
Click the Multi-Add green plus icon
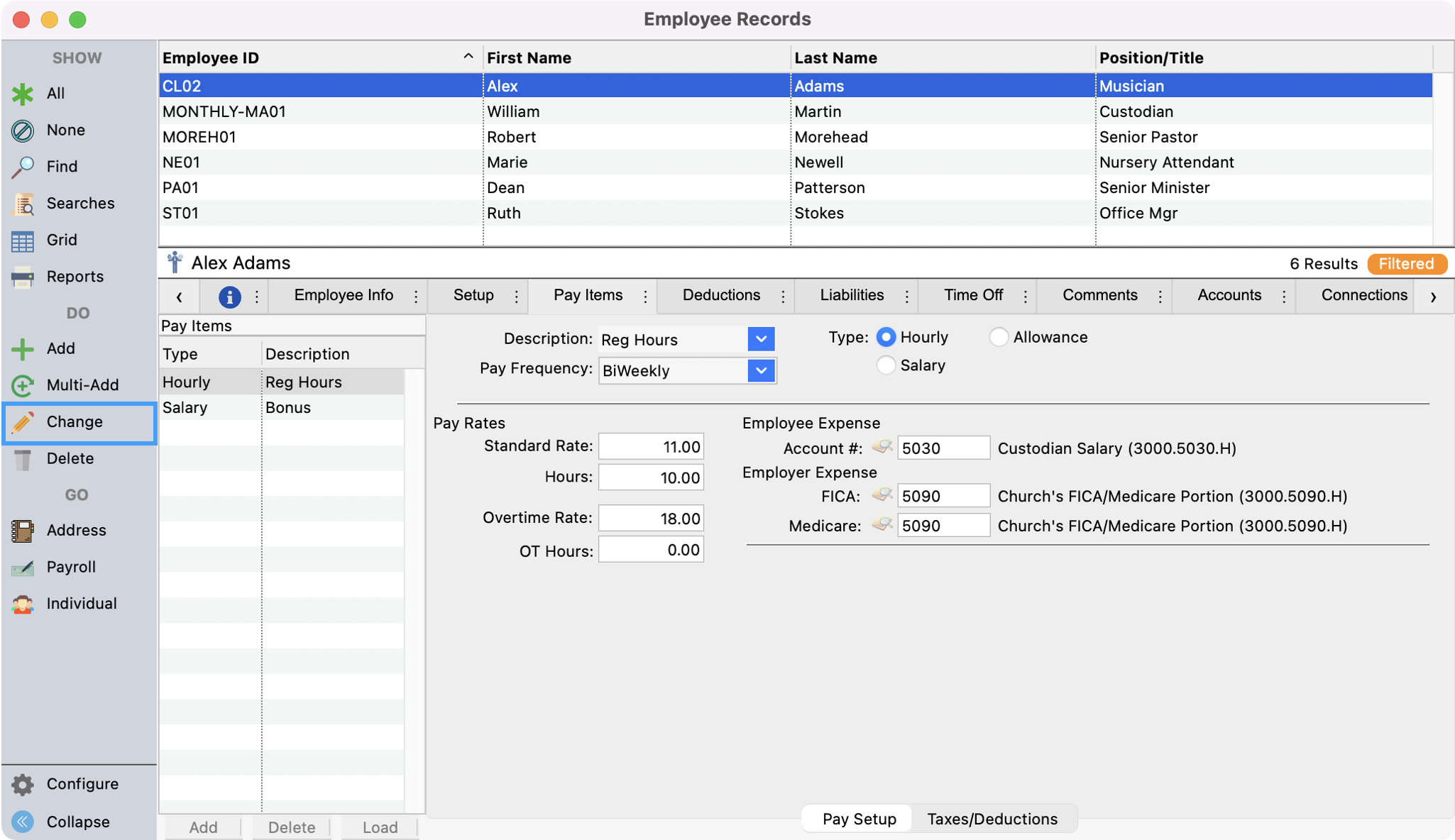23,385
